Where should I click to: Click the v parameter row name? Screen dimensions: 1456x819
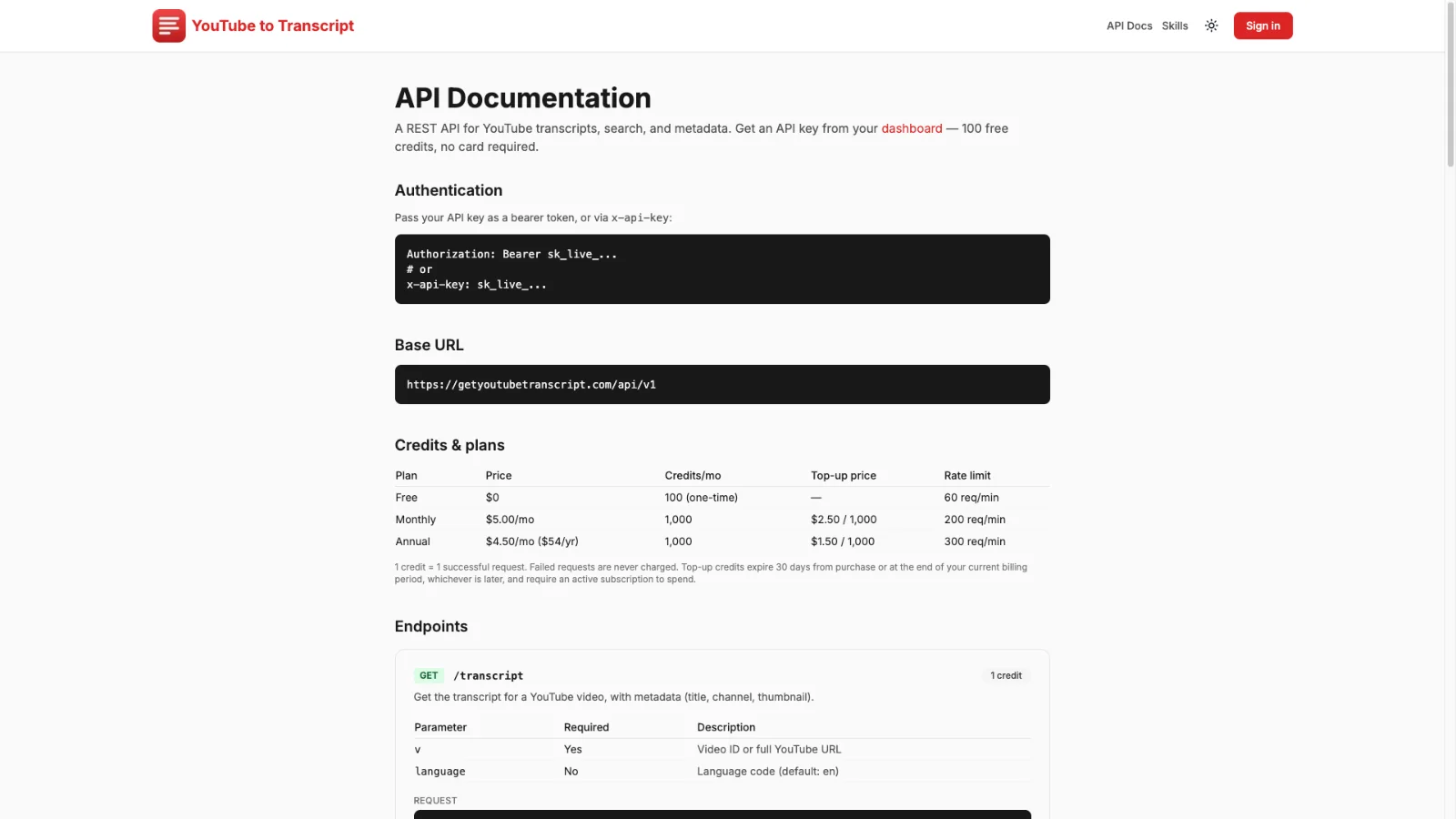(418, 750)
